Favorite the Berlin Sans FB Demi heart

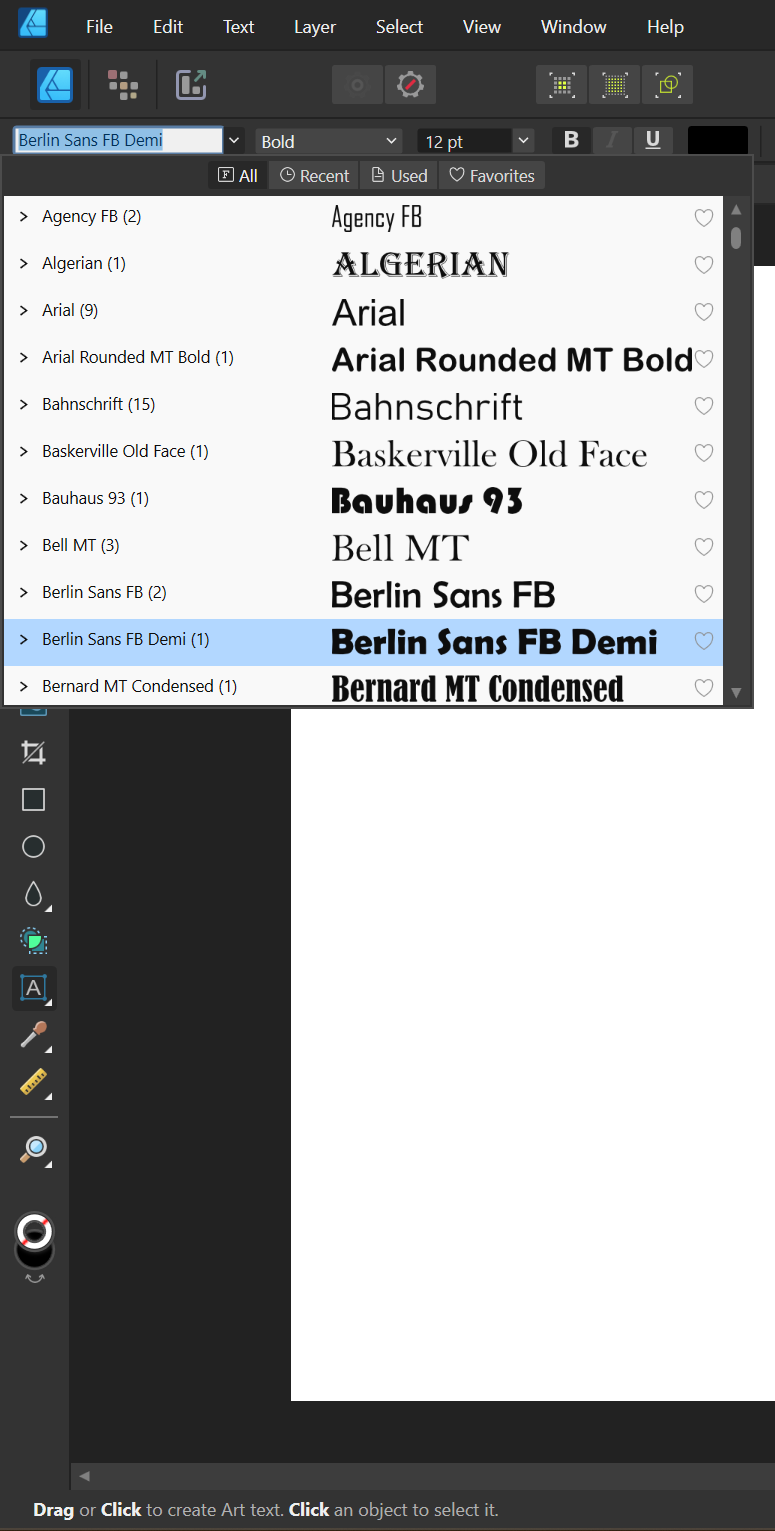[x=704, y=641]
